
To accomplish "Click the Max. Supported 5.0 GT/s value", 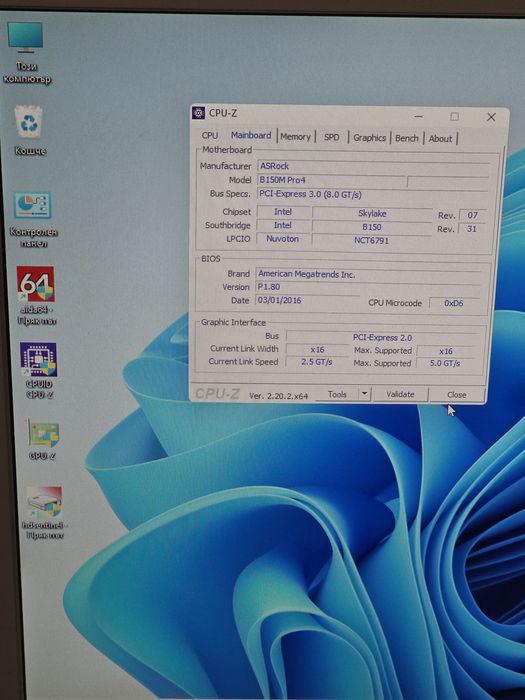I will [445, 363].
